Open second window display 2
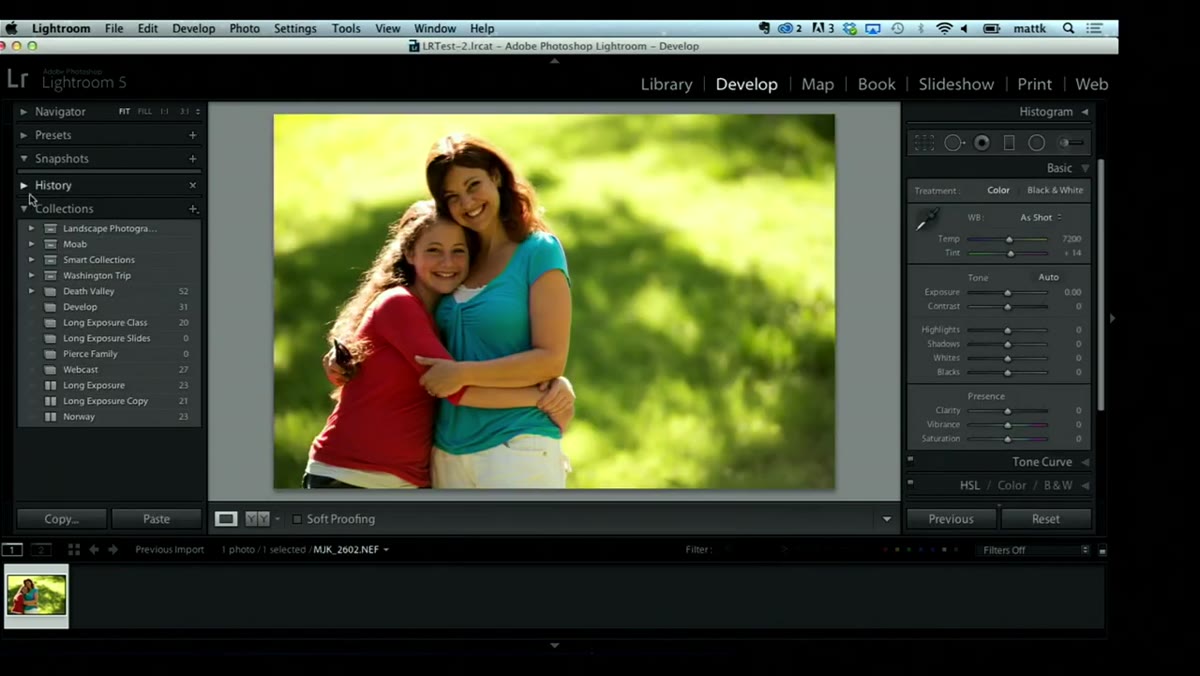Screen dimensions: 1200x676 tap(41, 550)
